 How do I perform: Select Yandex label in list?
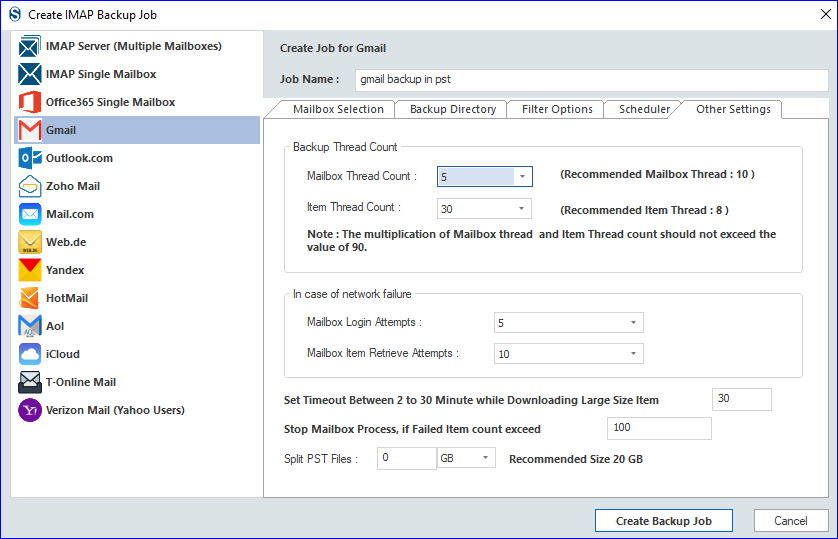pyautogui.click(x=65, y=270)
